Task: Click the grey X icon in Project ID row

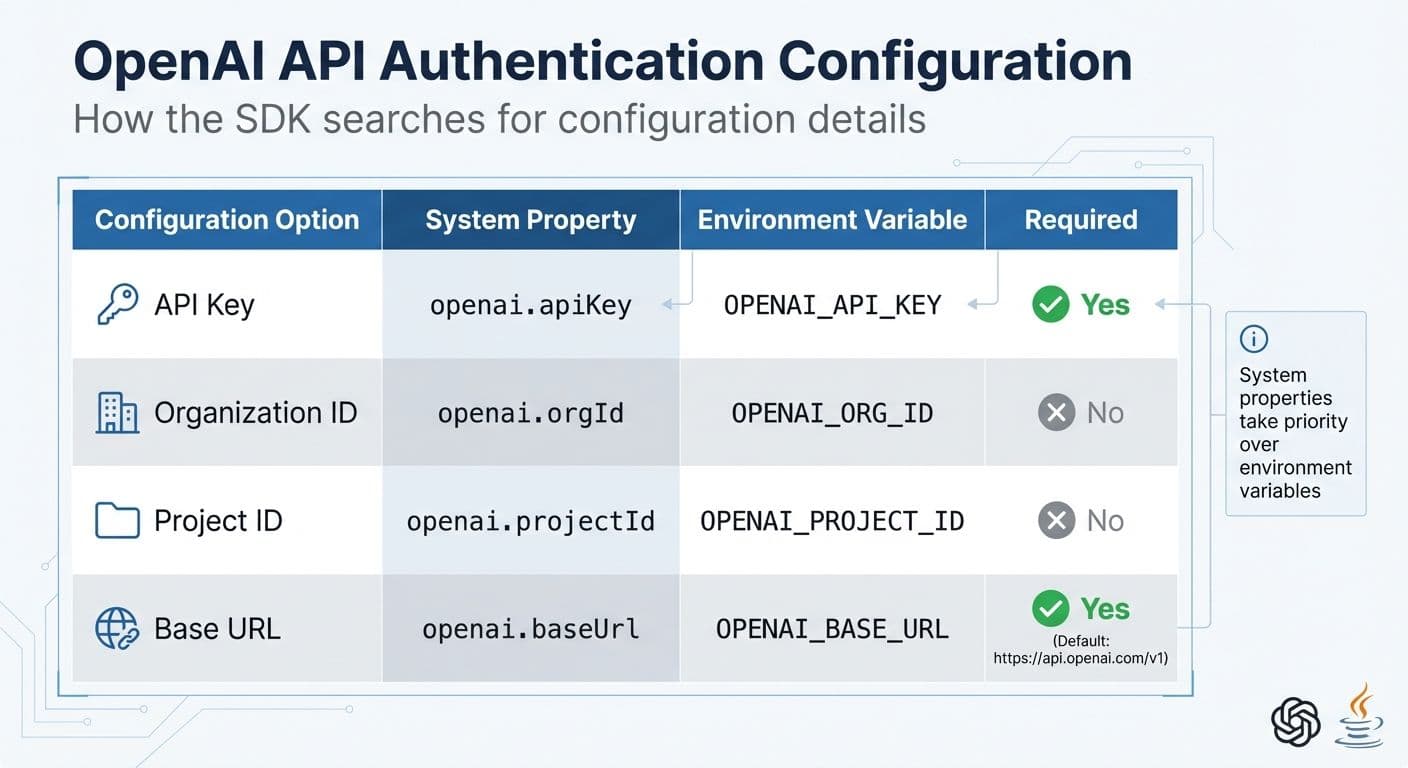Action: point(1056,520)
